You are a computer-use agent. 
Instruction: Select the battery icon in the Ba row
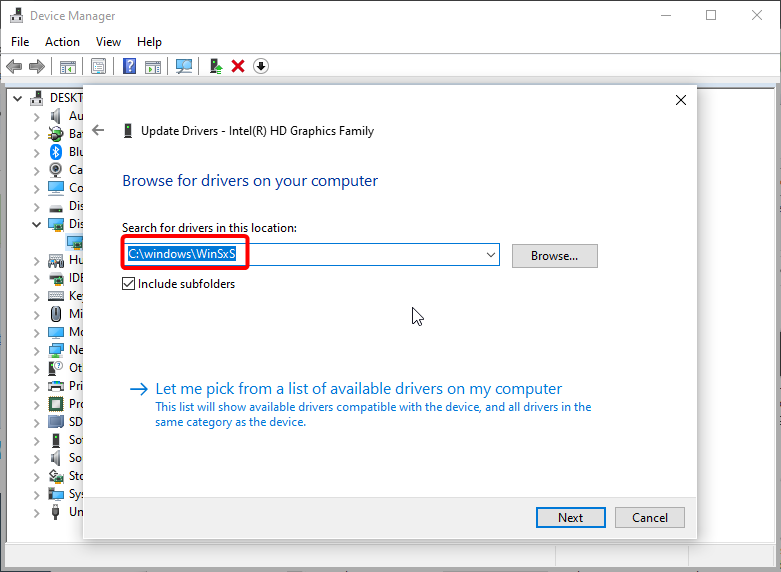pos(56,134)
